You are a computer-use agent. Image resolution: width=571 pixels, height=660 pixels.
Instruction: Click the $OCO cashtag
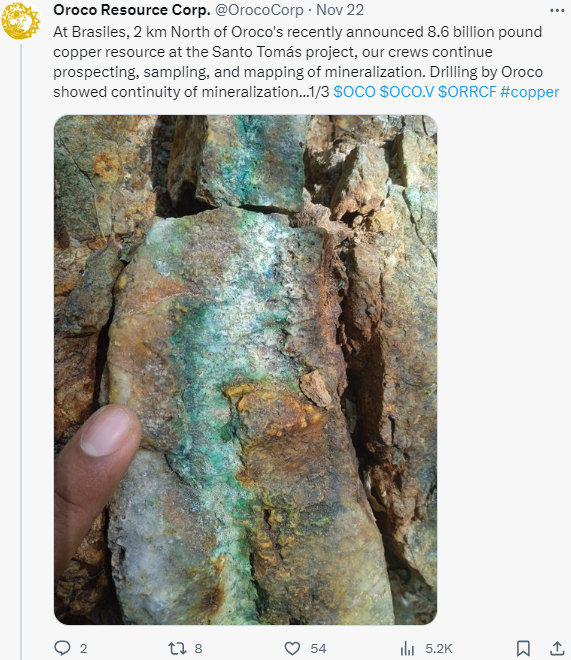point(354,92)
